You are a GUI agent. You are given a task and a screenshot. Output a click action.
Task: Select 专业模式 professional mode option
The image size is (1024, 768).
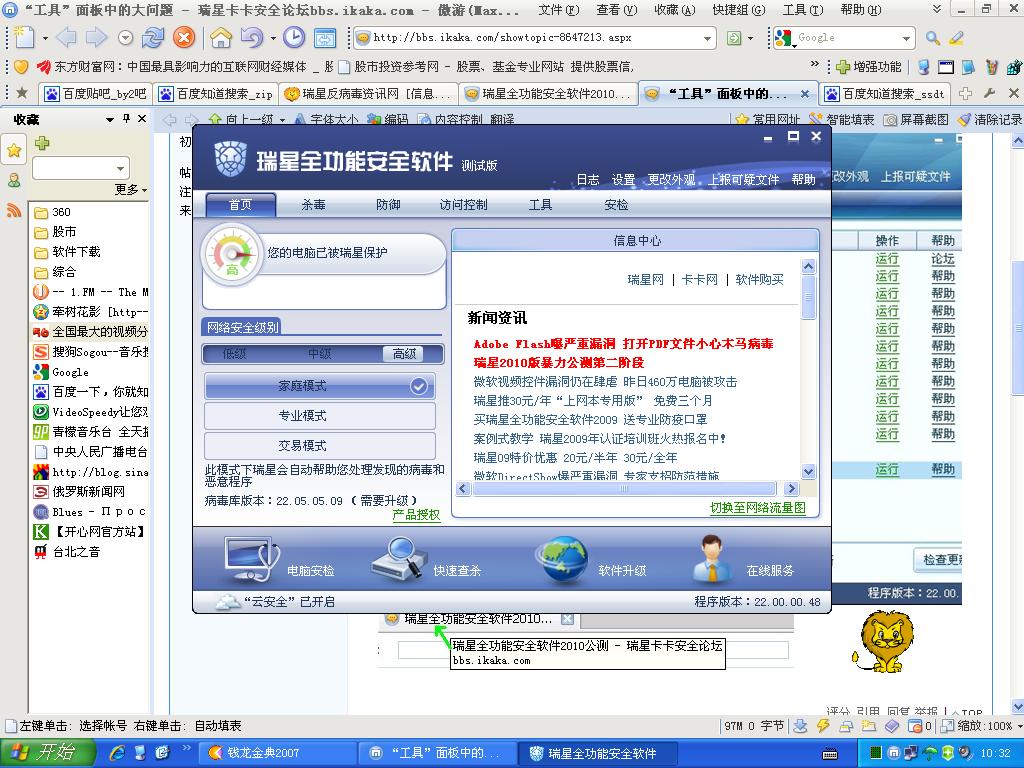320,416
